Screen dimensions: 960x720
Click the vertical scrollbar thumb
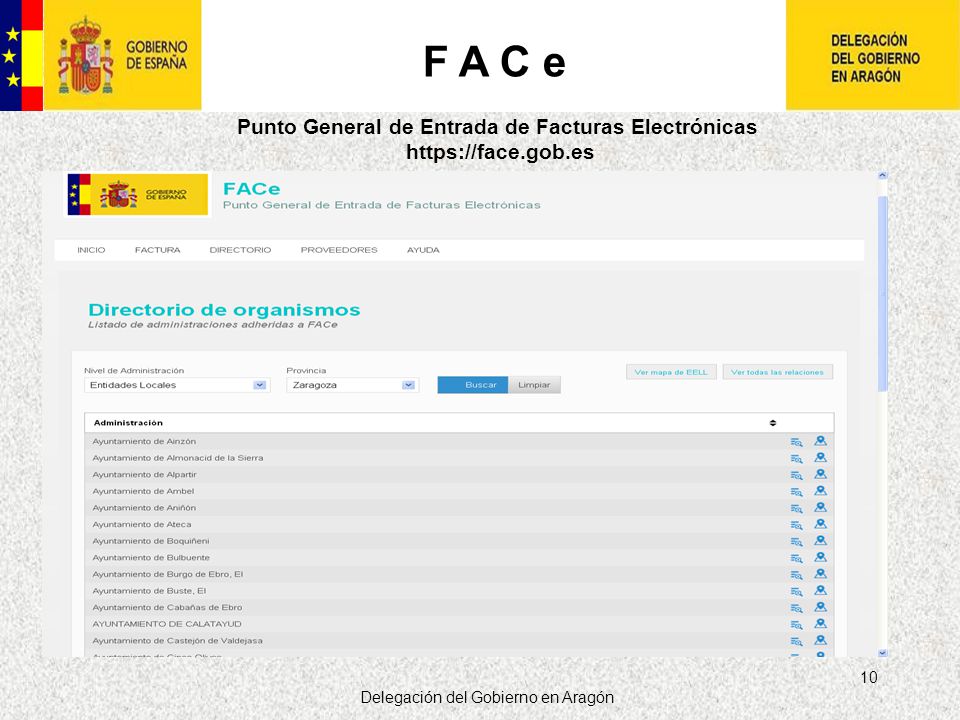pos(882,294)
